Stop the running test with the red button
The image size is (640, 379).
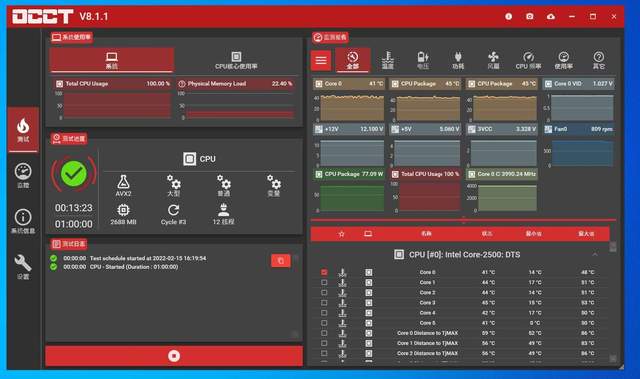tap(174, 356)
